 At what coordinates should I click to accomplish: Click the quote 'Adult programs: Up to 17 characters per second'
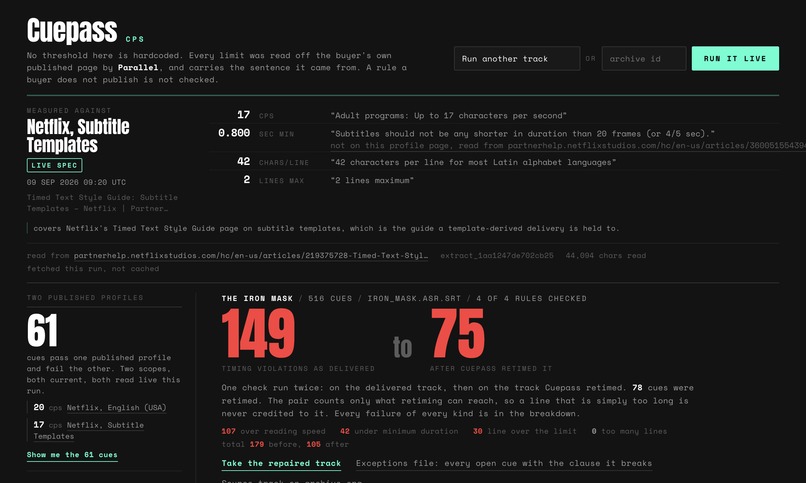[448, 116]
